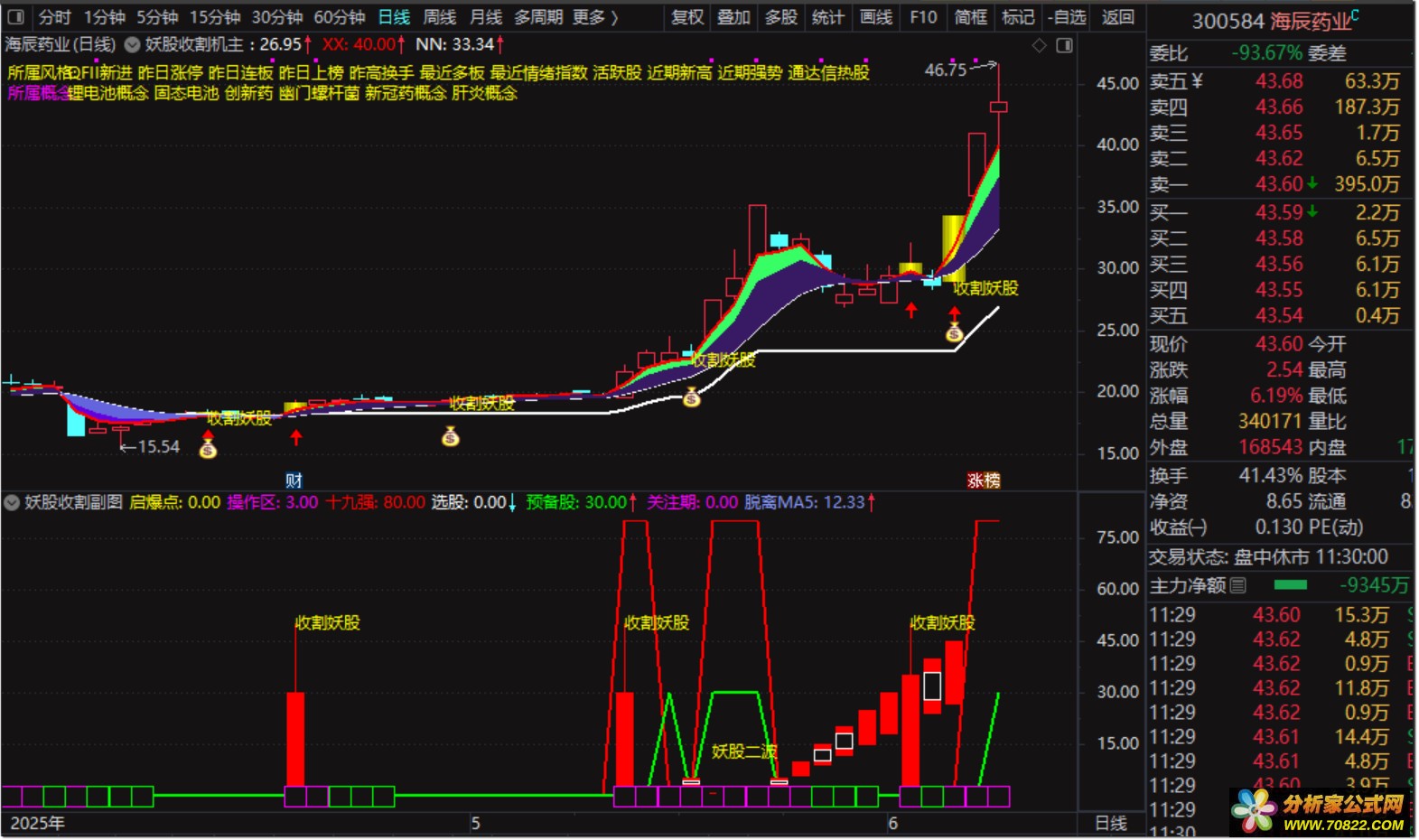Open the 幽门螺杆菌 concept link

(x=319, y=93)
